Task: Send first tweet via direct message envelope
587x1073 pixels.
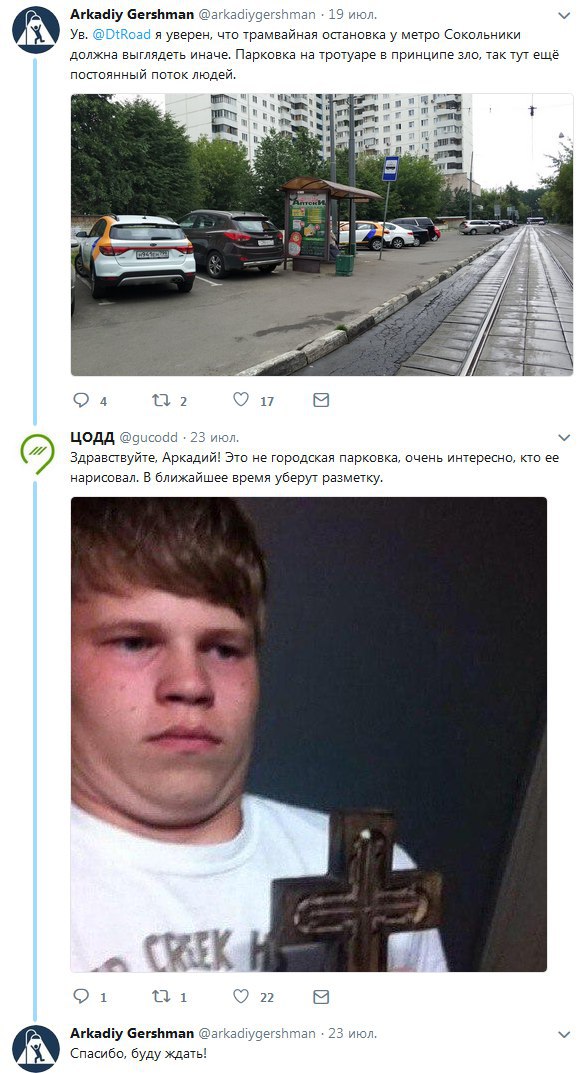Action: click(321, 400)
